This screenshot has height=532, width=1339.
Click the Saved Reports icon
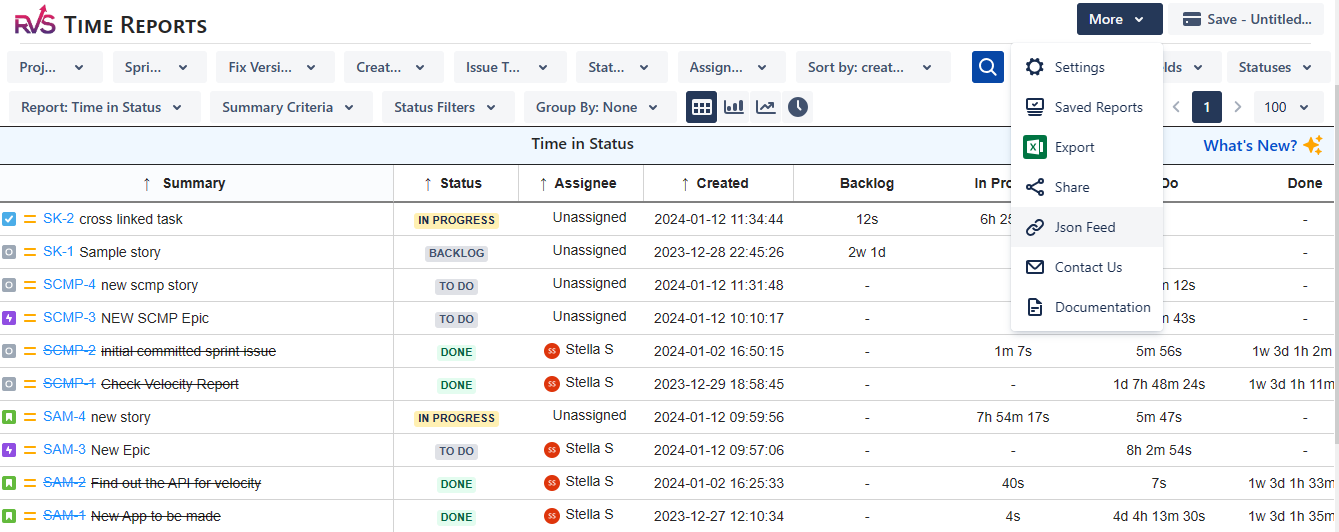[x=1035, y=107]
